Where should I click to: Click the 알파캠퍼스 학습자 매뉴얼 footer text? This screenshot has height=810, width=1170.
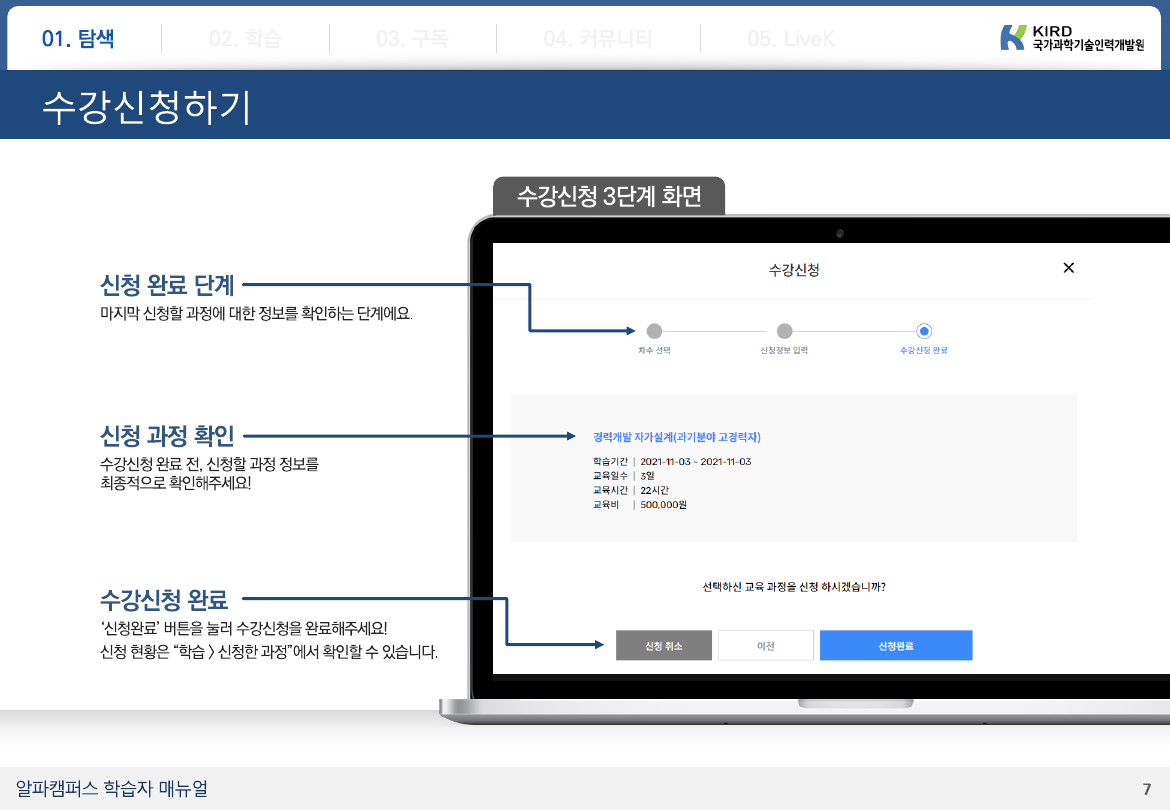coord(112,788)
